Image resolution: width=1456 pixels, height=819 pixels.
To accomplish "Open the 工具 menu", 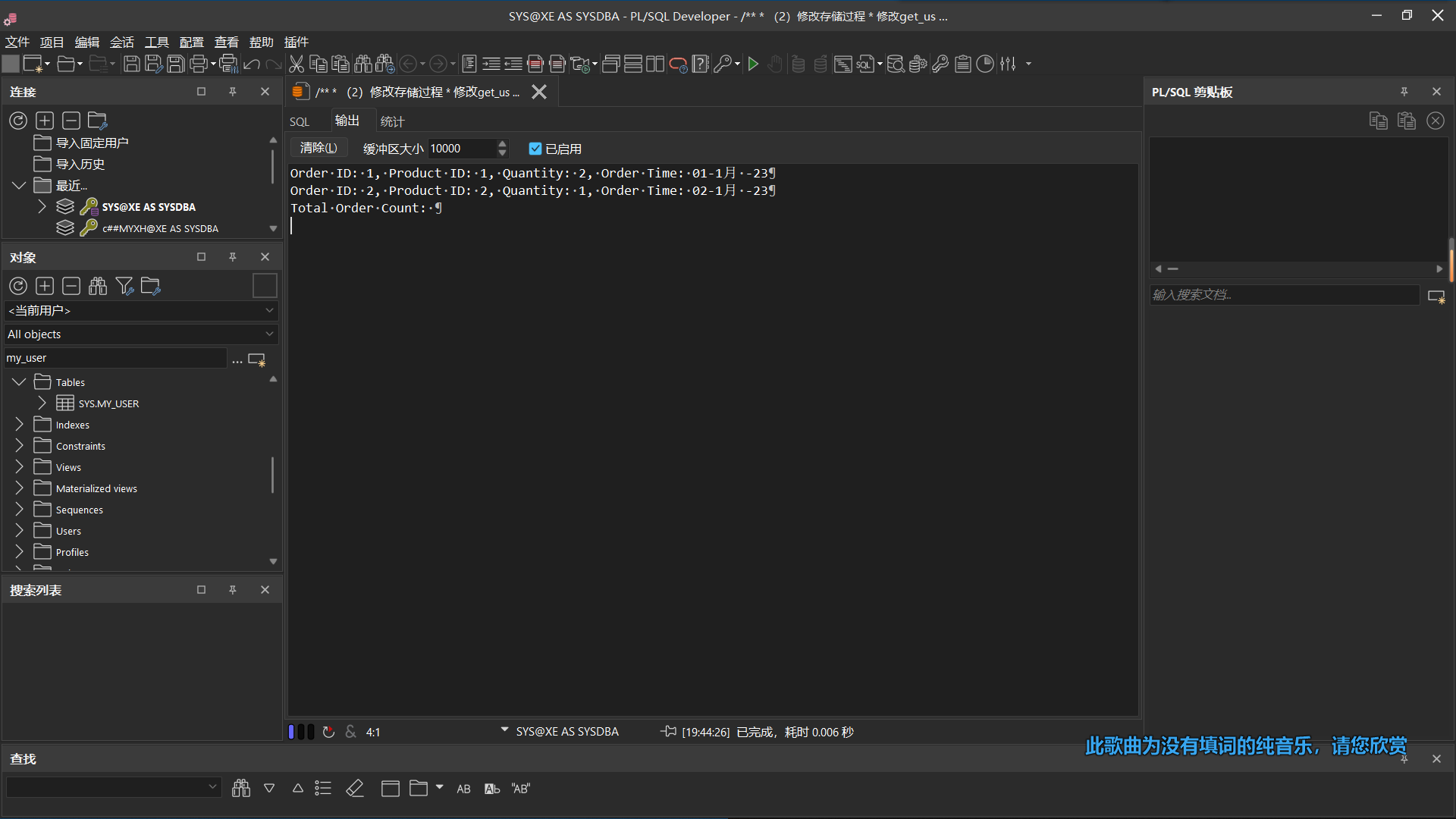I will point(156,42).
